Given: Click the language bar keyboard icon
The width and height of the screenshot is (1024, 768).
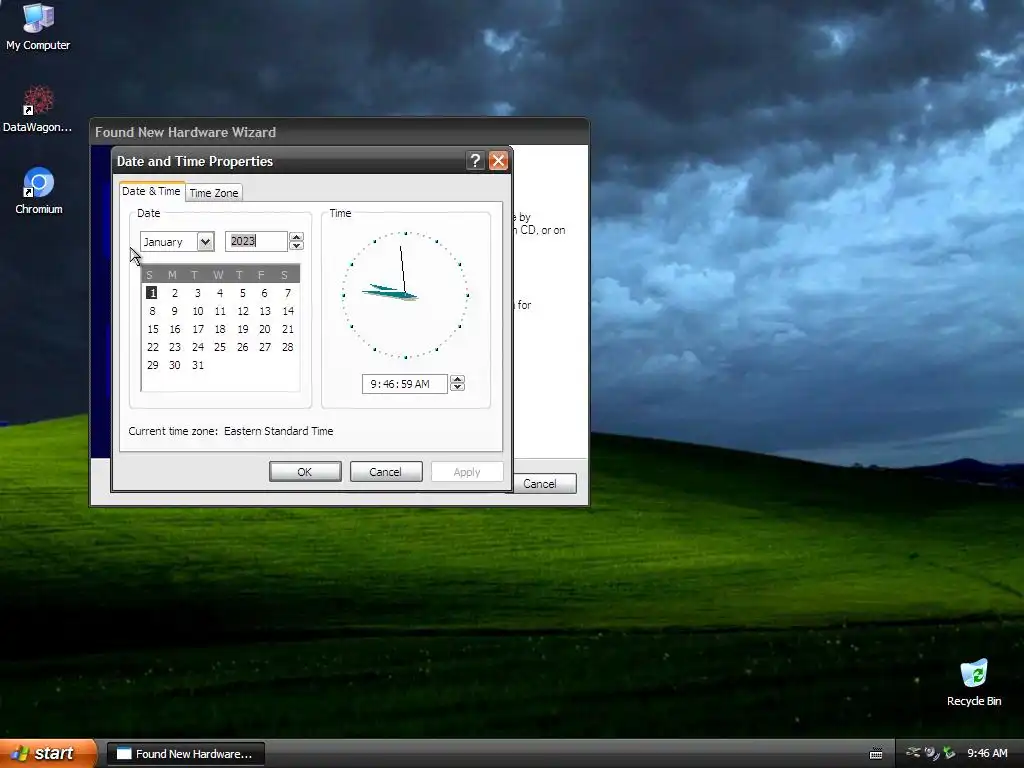Looking at the screenshot, I should point(876,754).
